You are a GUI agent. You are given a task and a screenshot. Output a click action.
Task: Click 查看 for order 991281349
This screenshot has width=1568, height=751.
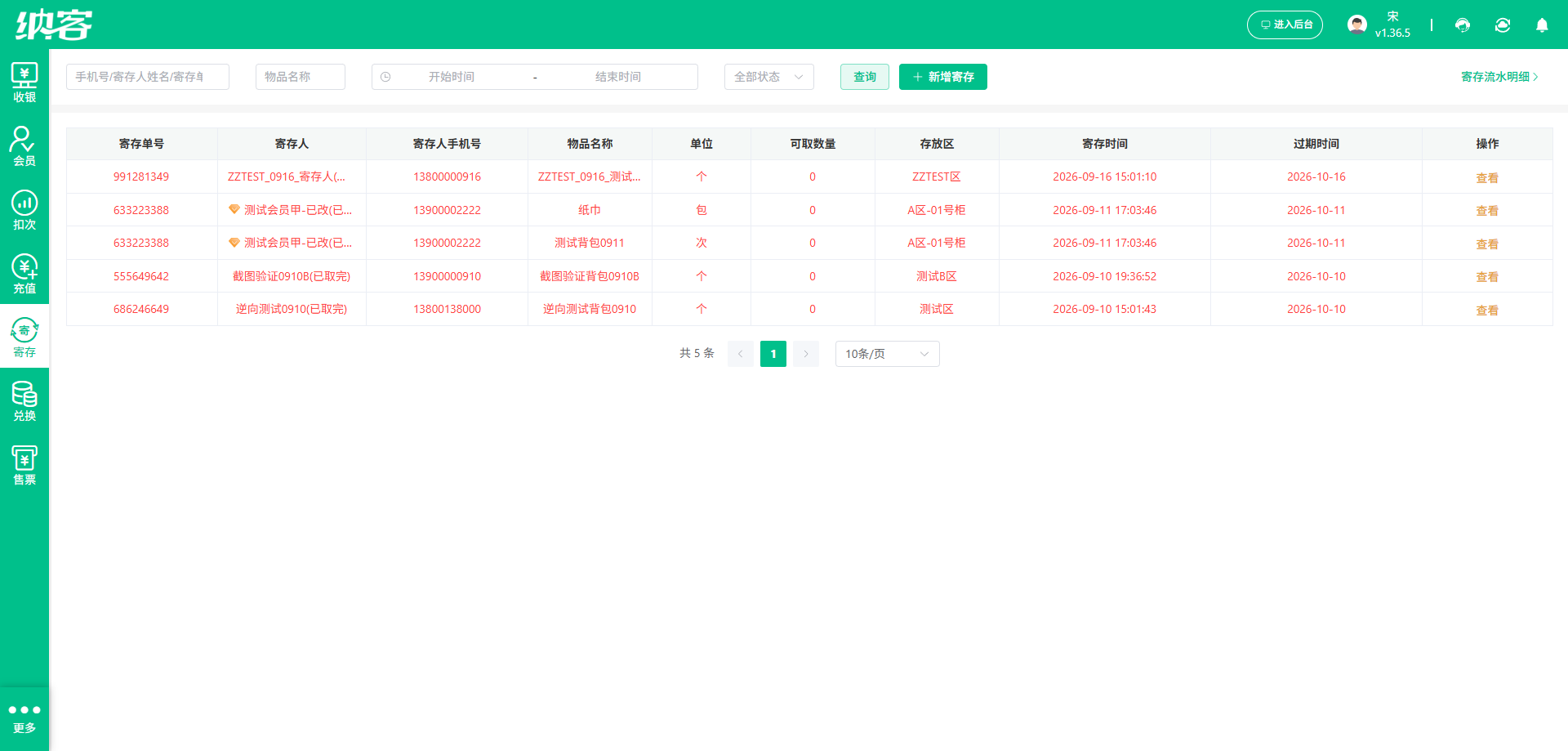click(x=1487, y=178)
